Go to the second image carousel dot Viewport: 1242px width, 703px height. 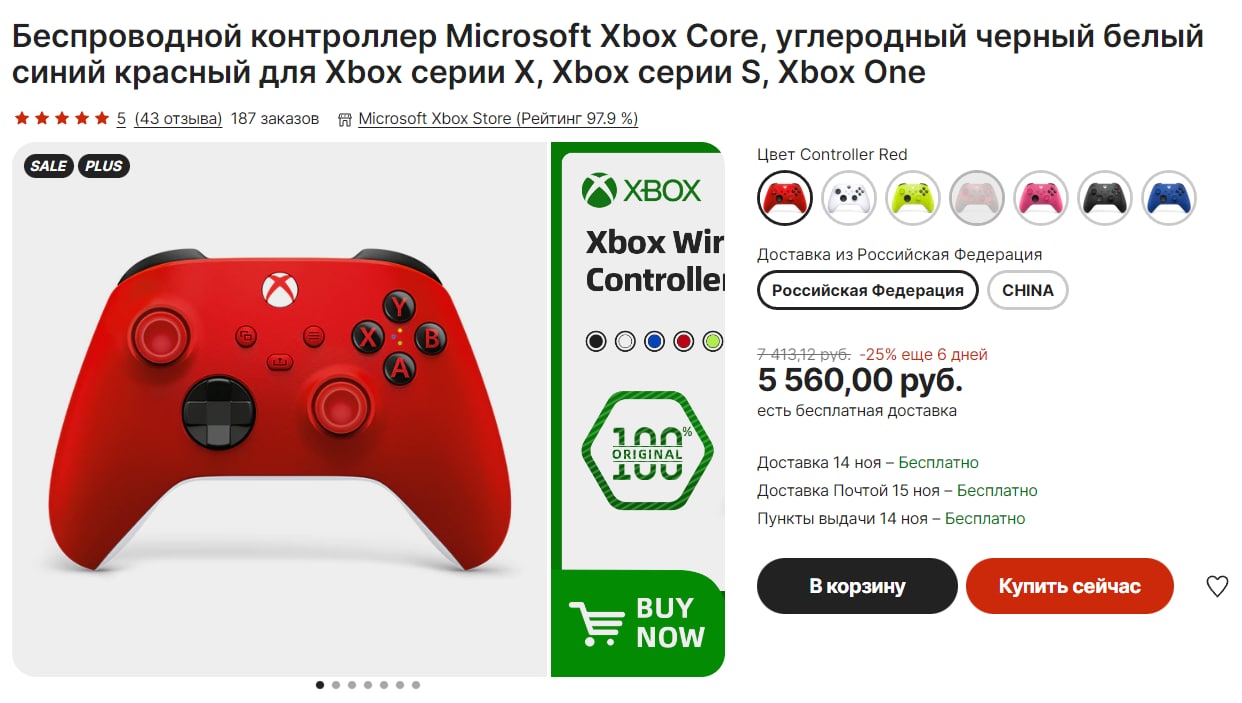tap(336, 685)
